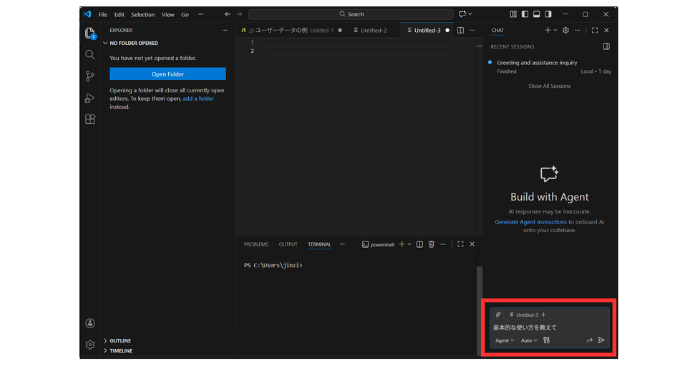Viewport: 698px width, 365px height.
Task: Open the Agent mode dropdown
Action: (505, 341)
